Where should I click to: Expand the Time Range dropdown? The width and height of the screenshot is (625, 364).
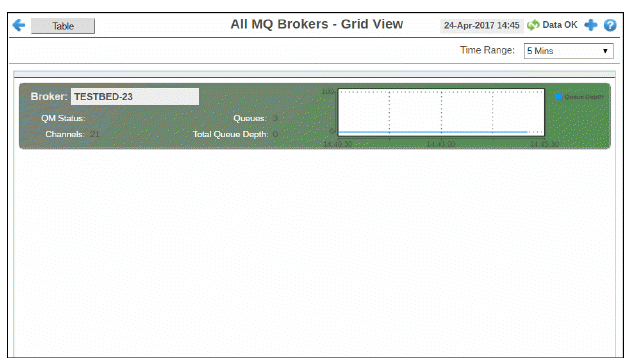point(568,51)
